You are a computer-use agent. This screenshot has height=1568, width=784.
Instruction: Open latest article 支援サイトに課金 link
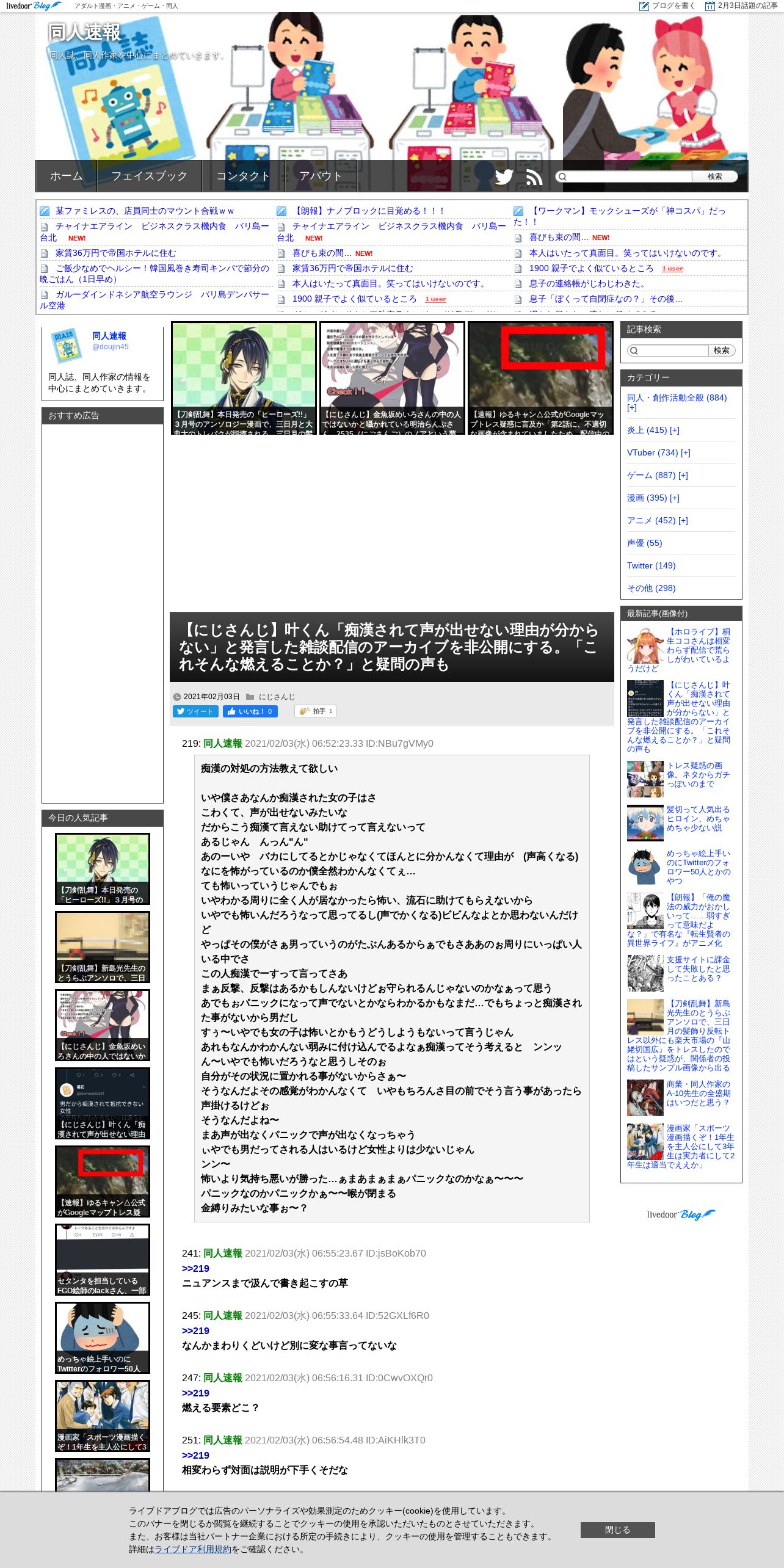pyautogui.click(x=698, y=968)
